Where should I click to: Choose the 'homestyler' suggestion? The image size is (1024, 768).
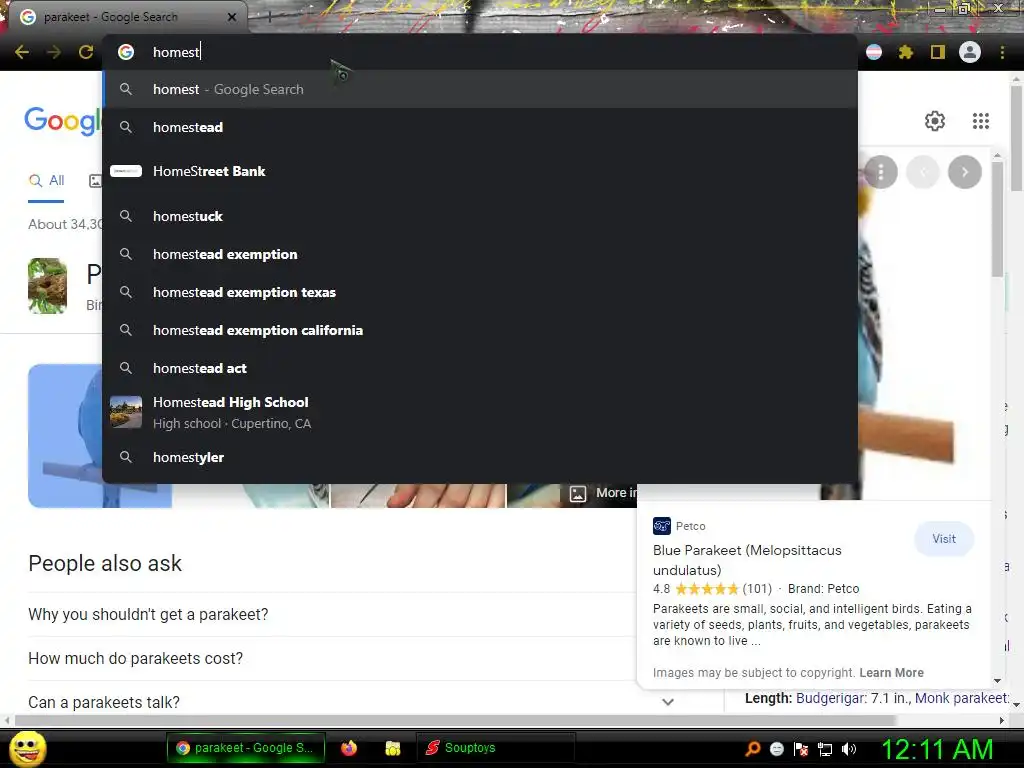480,457
